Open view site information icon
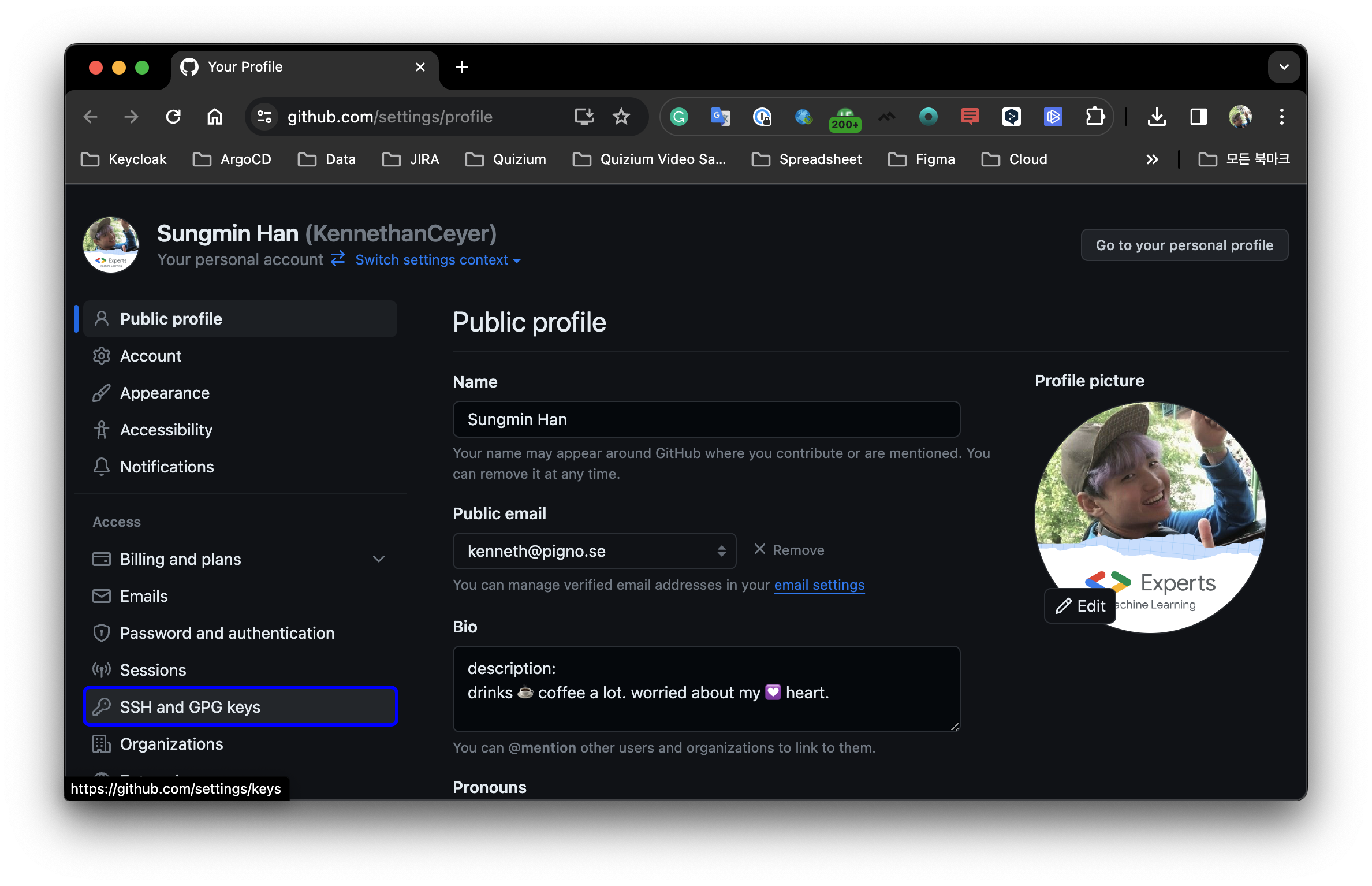The width and height of the screenshot is (1372, 886). click(264, 117)
